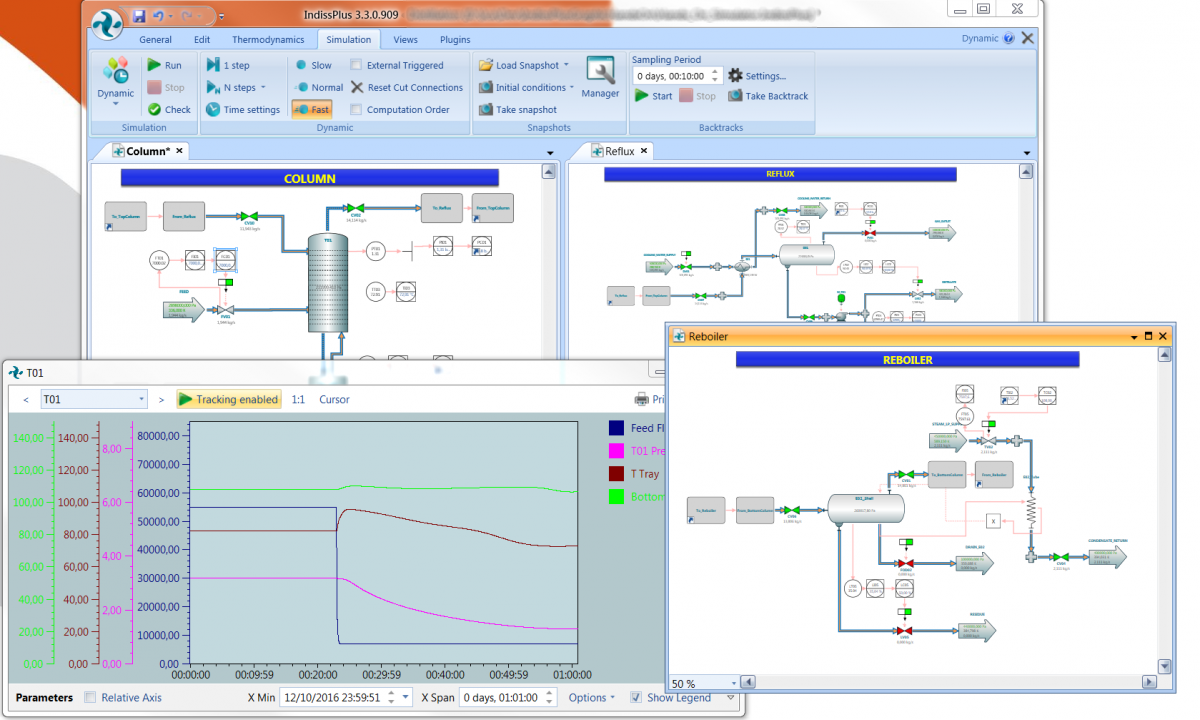
Task: Expand the Column pane tab list arrow
Action: click(x=550, y=152)
